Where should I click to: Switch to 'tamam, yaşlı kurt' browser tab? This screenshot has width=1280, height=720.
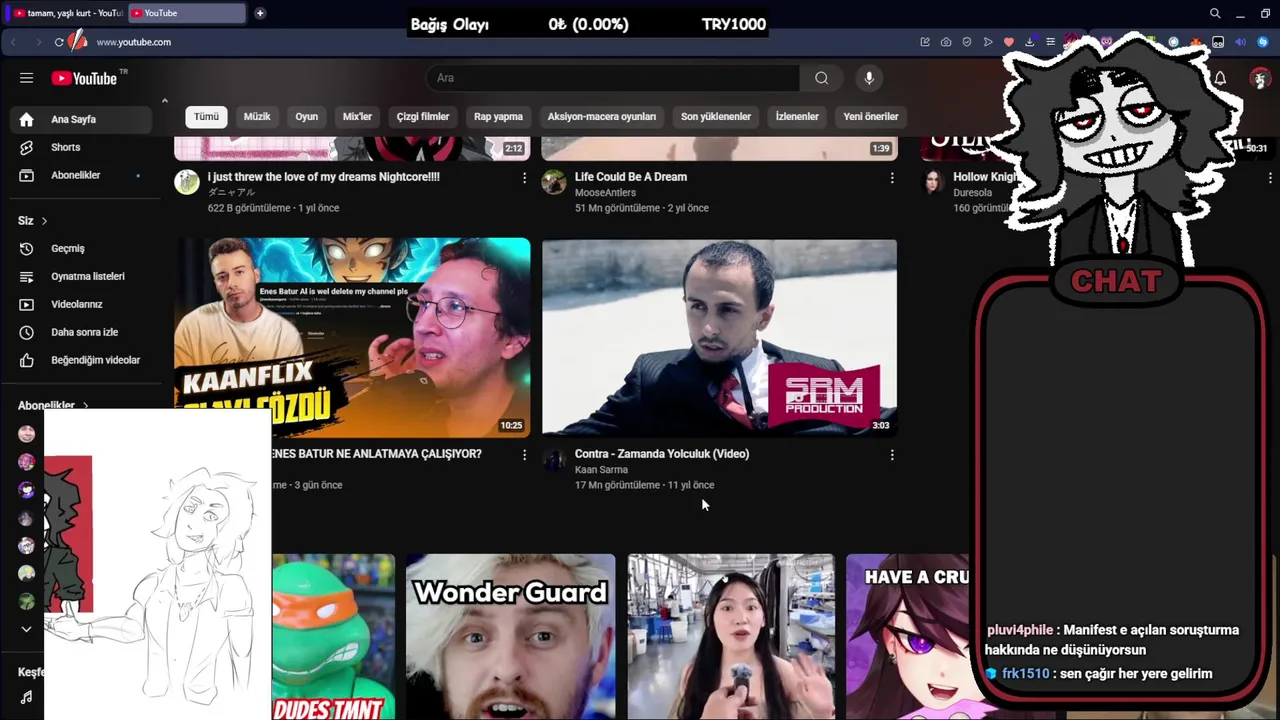66,13
